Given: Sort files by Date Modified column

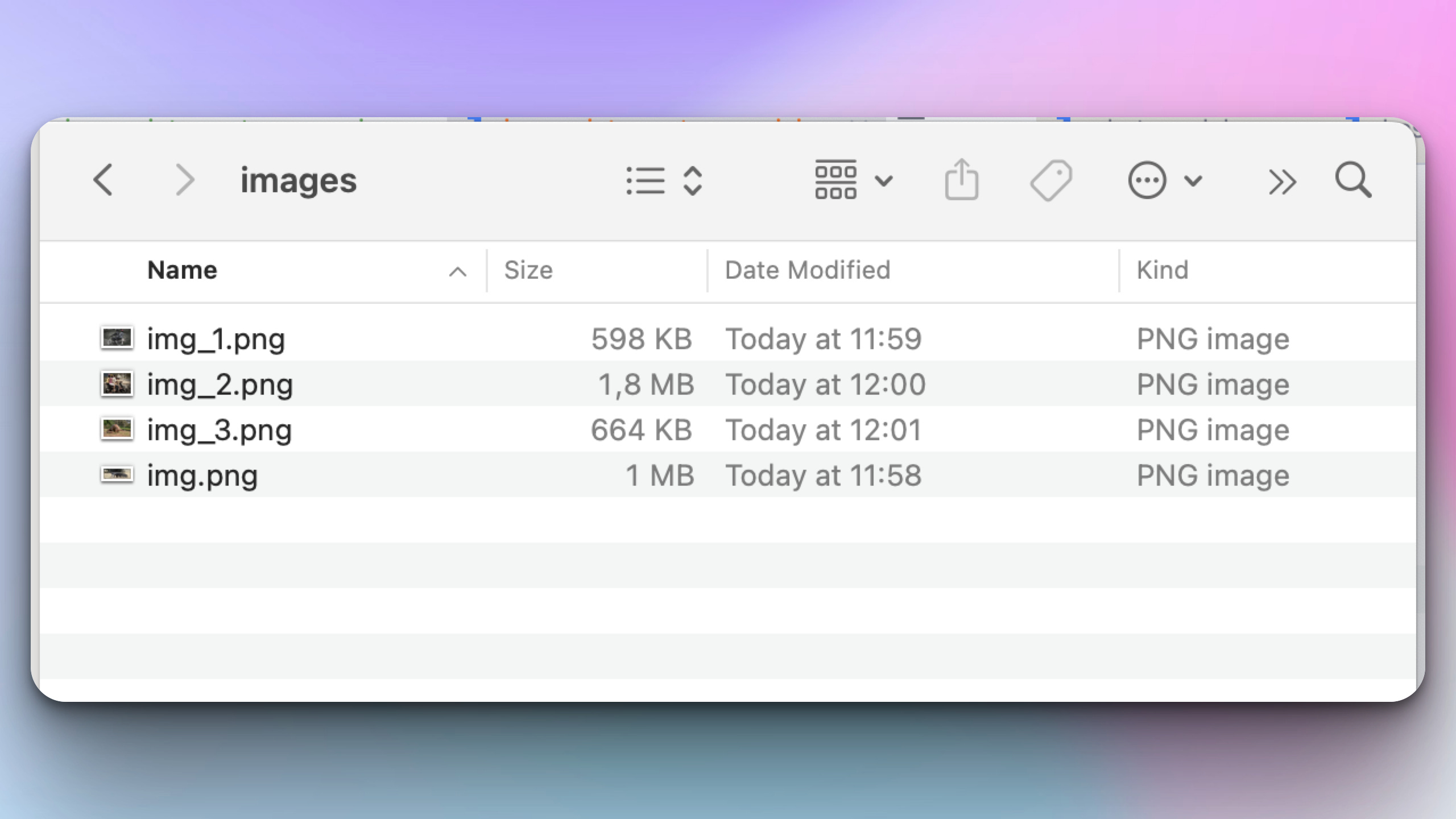Looking at the screenshot, I should click(806, 270).
